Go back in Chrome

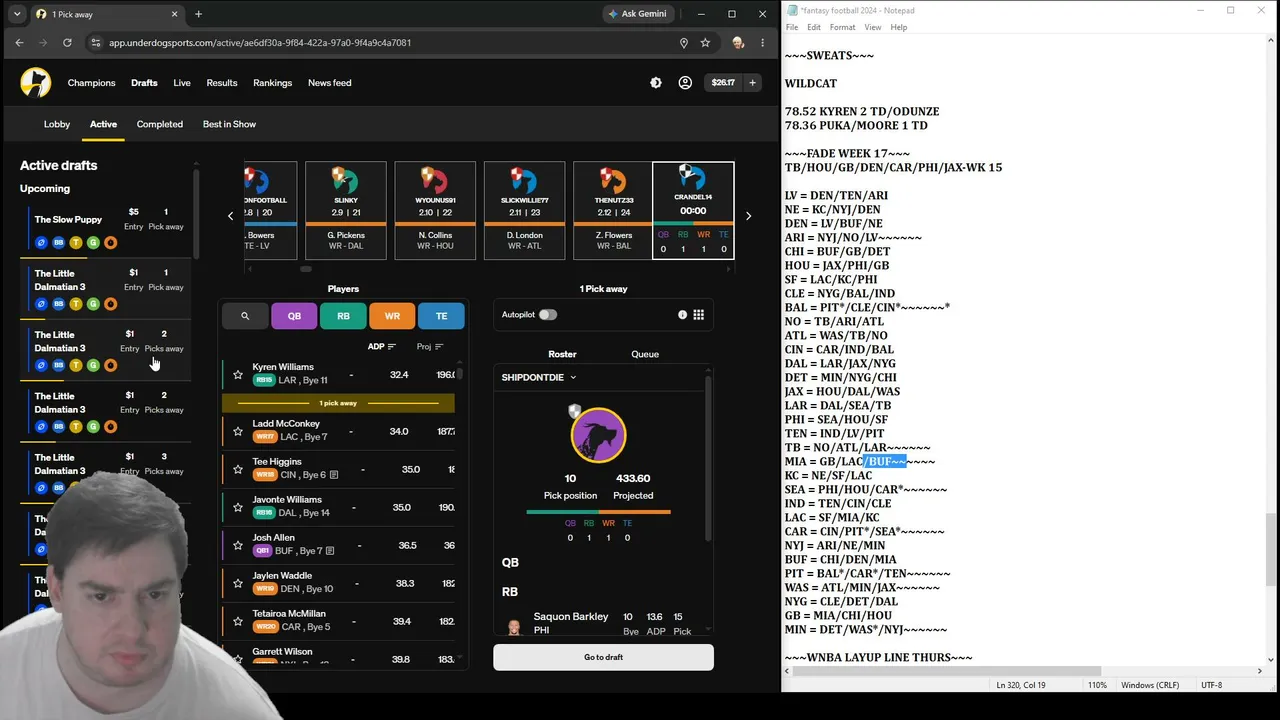pyautogui.click(x=19, y=43)
